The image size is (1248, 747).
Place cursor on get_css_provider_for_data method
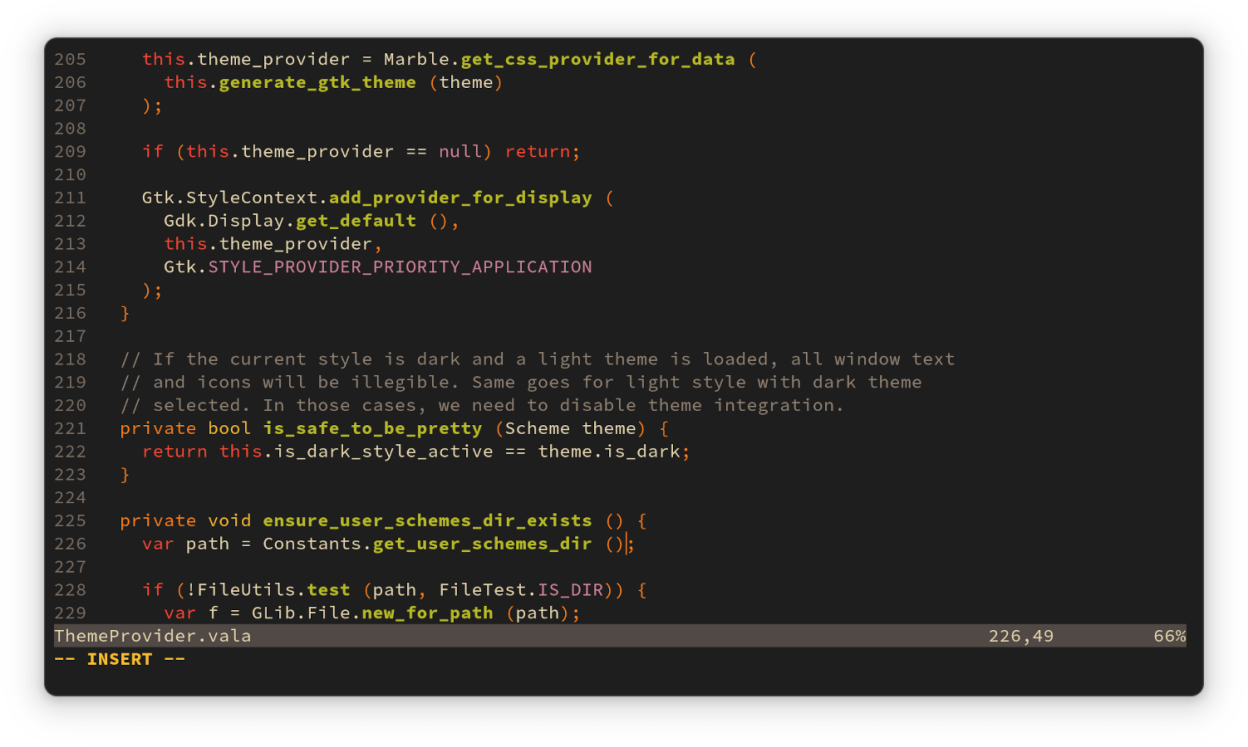pyautogui.click(x=597, y=59)
